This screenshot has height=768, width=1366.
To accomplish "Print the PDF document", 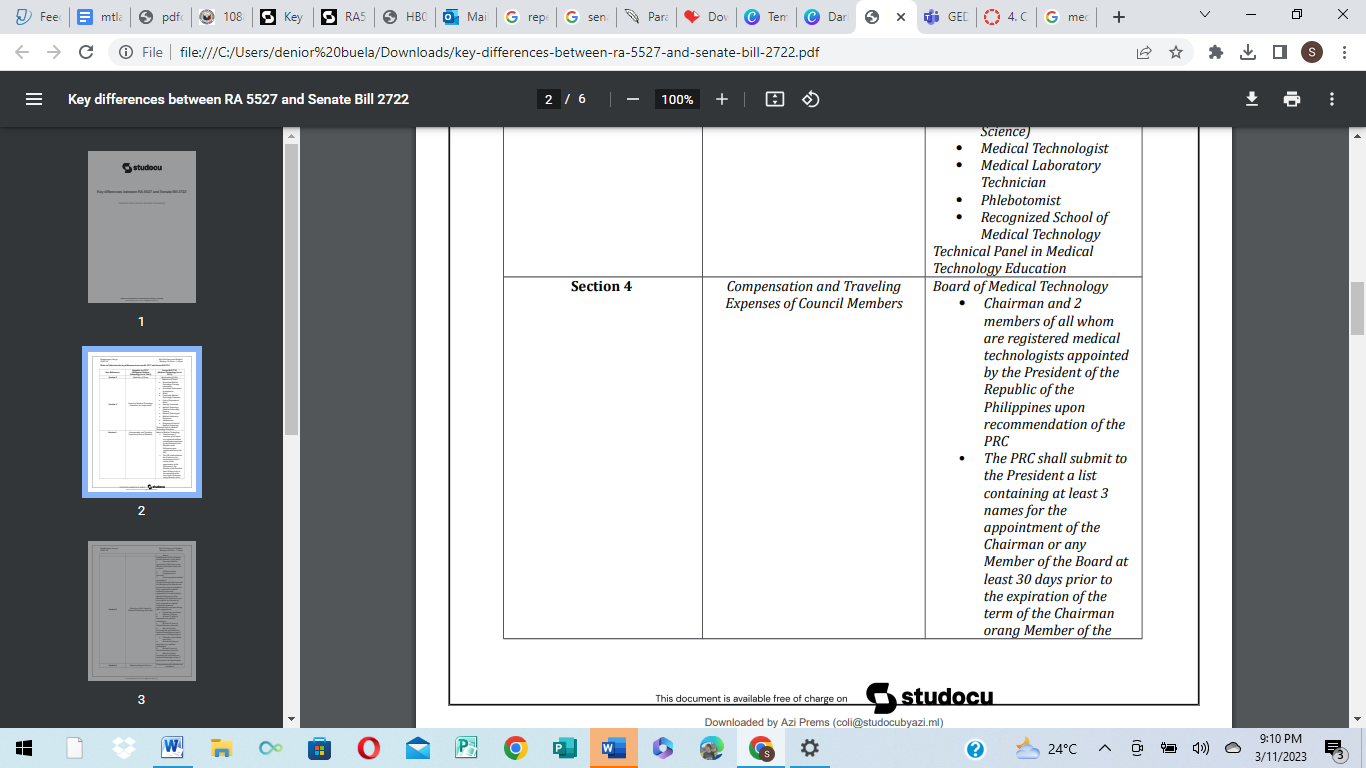I will coord(1292,99).
